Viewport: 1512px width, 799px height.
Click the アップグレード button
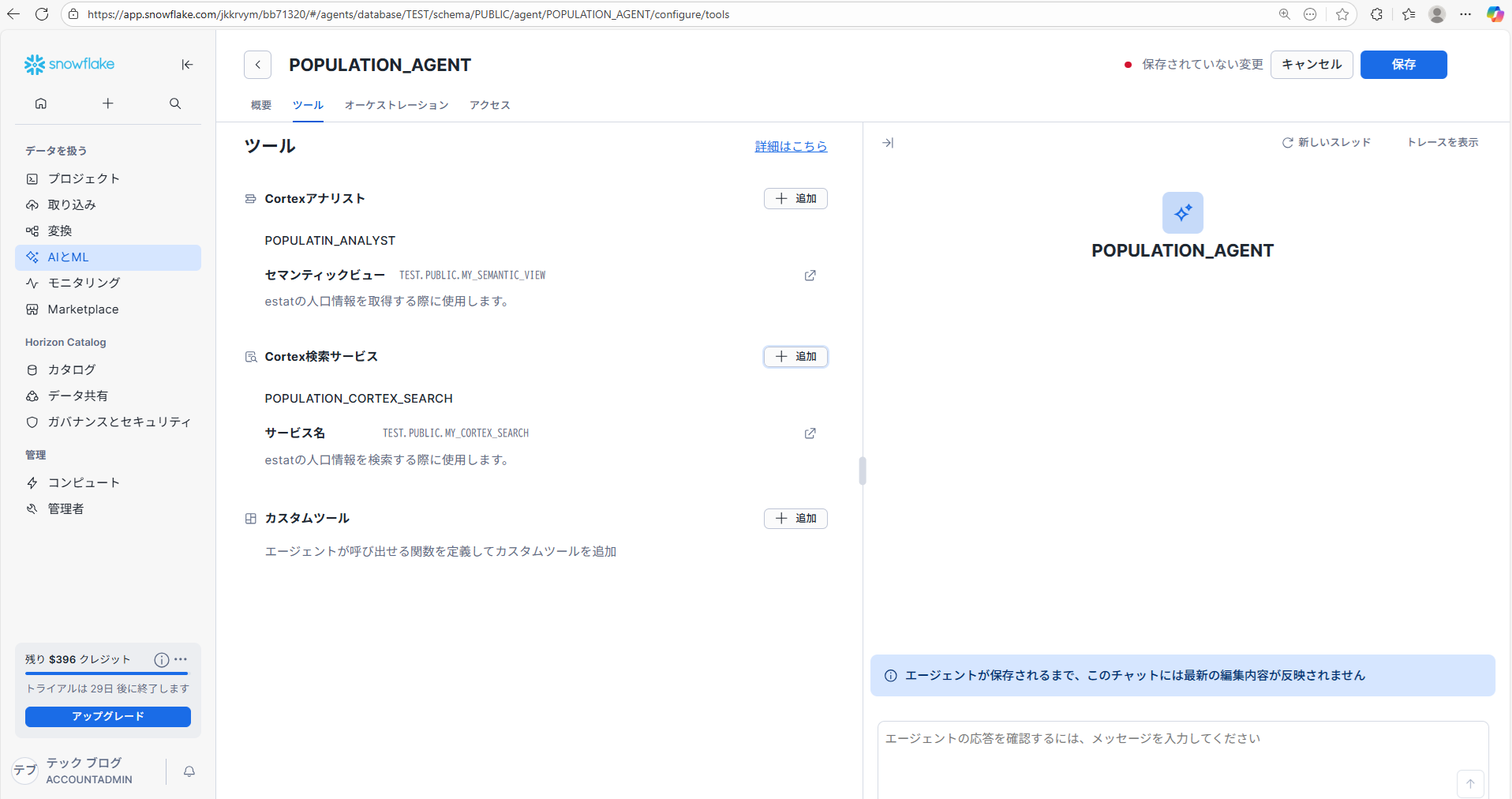[x=108, y=716]
